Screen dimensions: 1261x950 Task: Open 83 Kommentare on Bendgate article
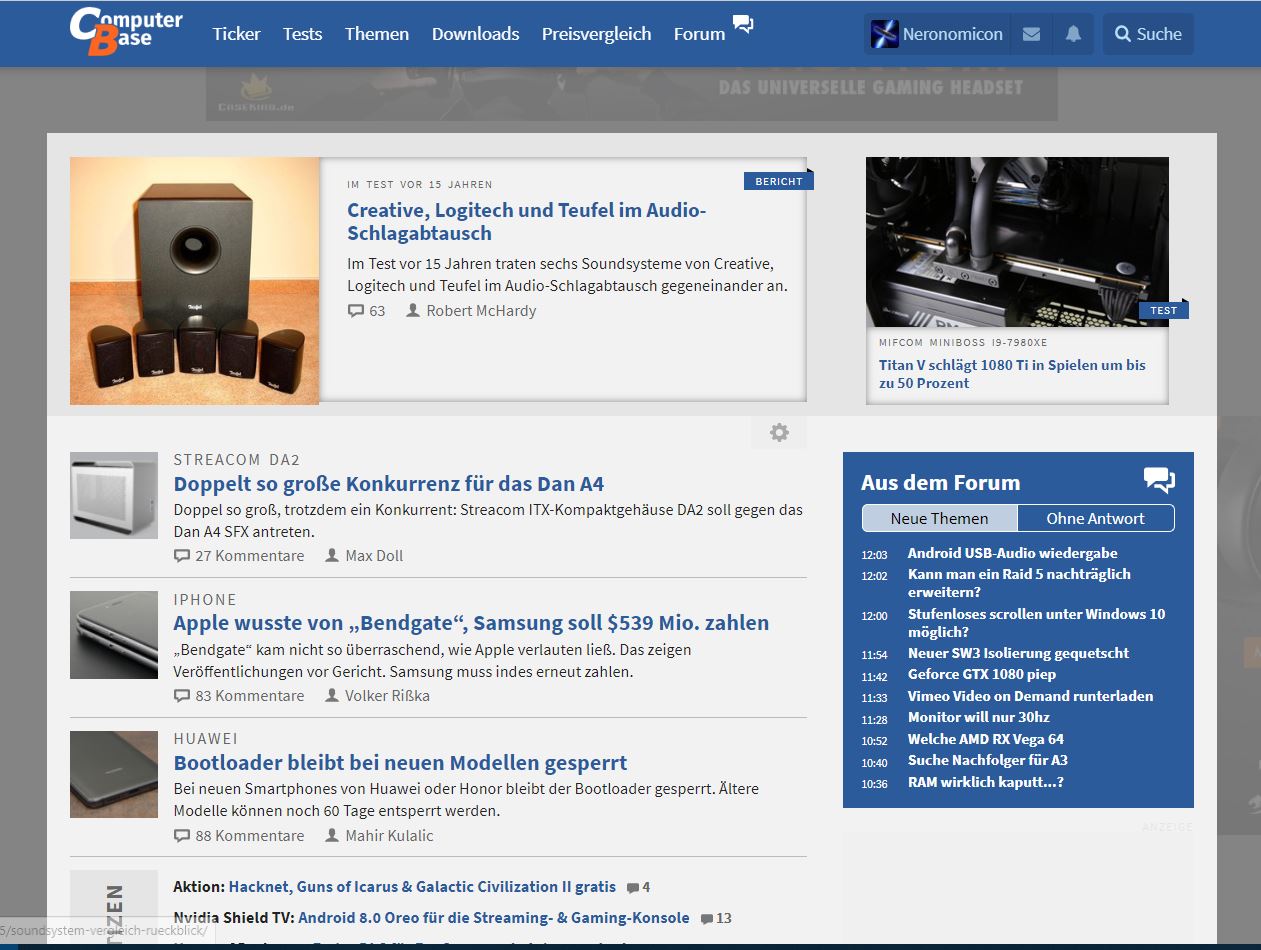point(239,696)
